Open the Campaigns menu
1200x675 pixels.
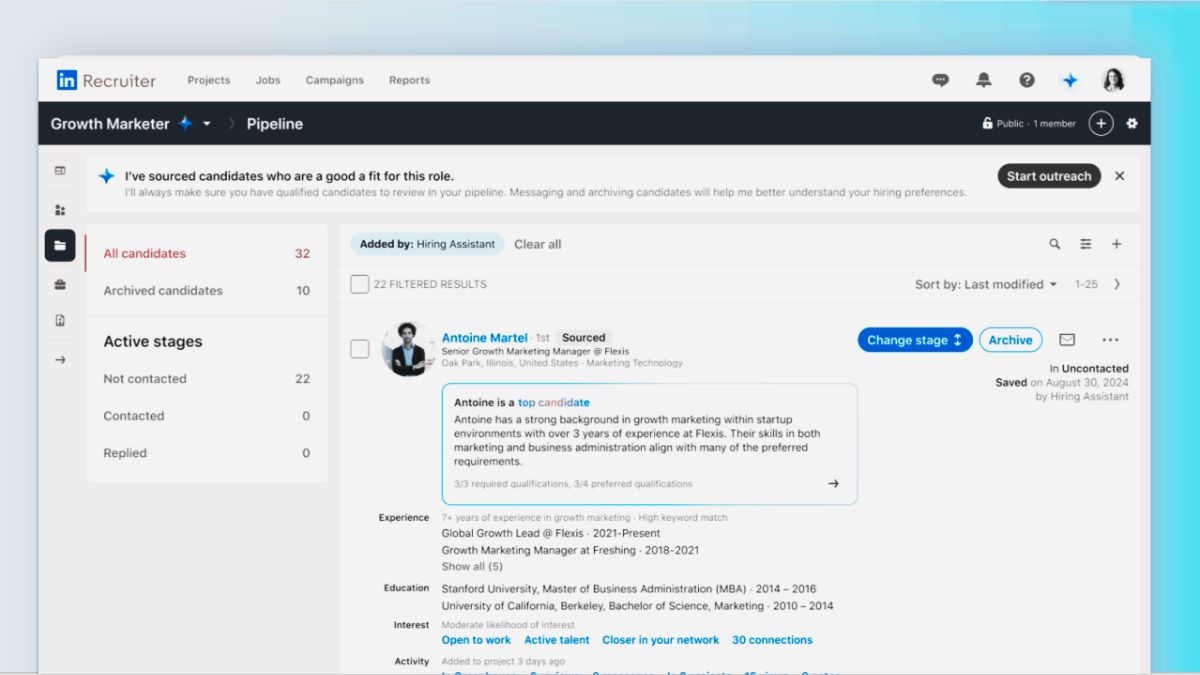tap(335, 80)
